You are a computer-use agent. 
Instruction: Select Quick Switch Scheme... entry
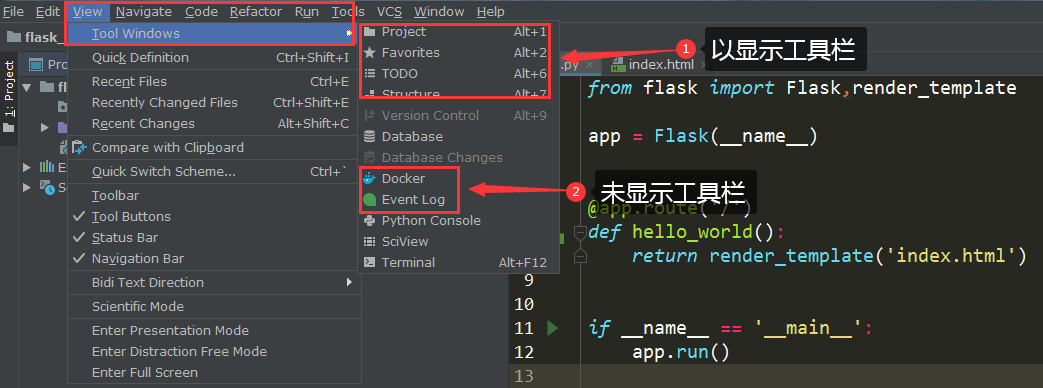tap(215, 172)
